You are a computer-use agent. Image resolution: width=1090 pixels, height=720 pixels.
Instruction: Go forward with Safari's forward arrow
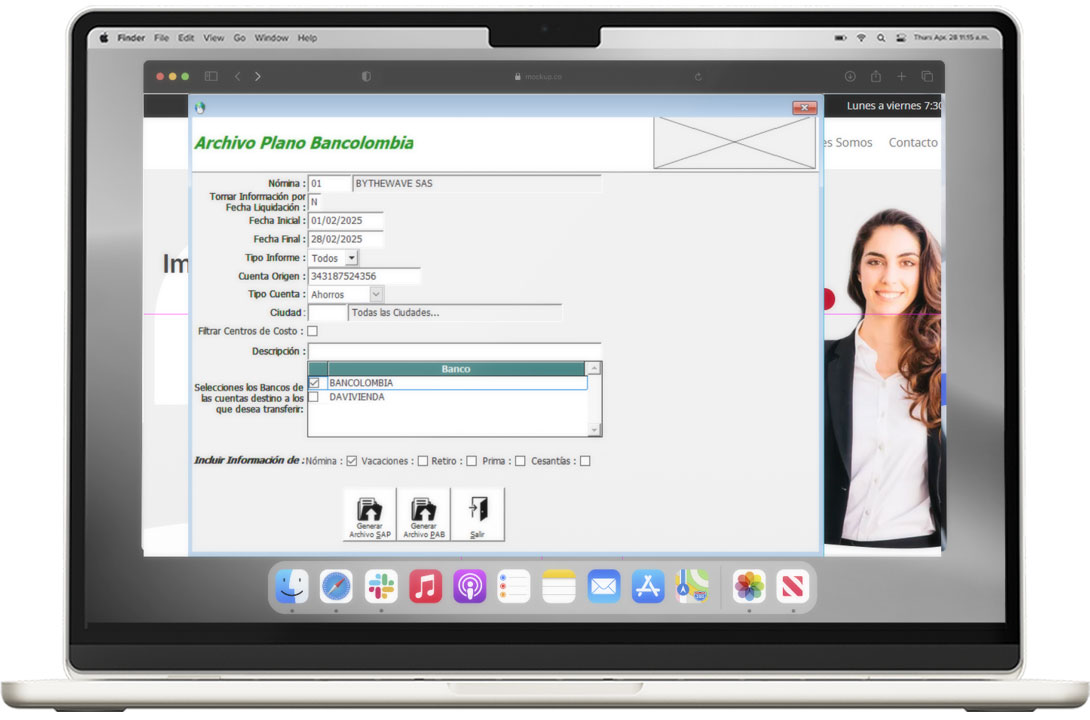click(x=258, y=76)
